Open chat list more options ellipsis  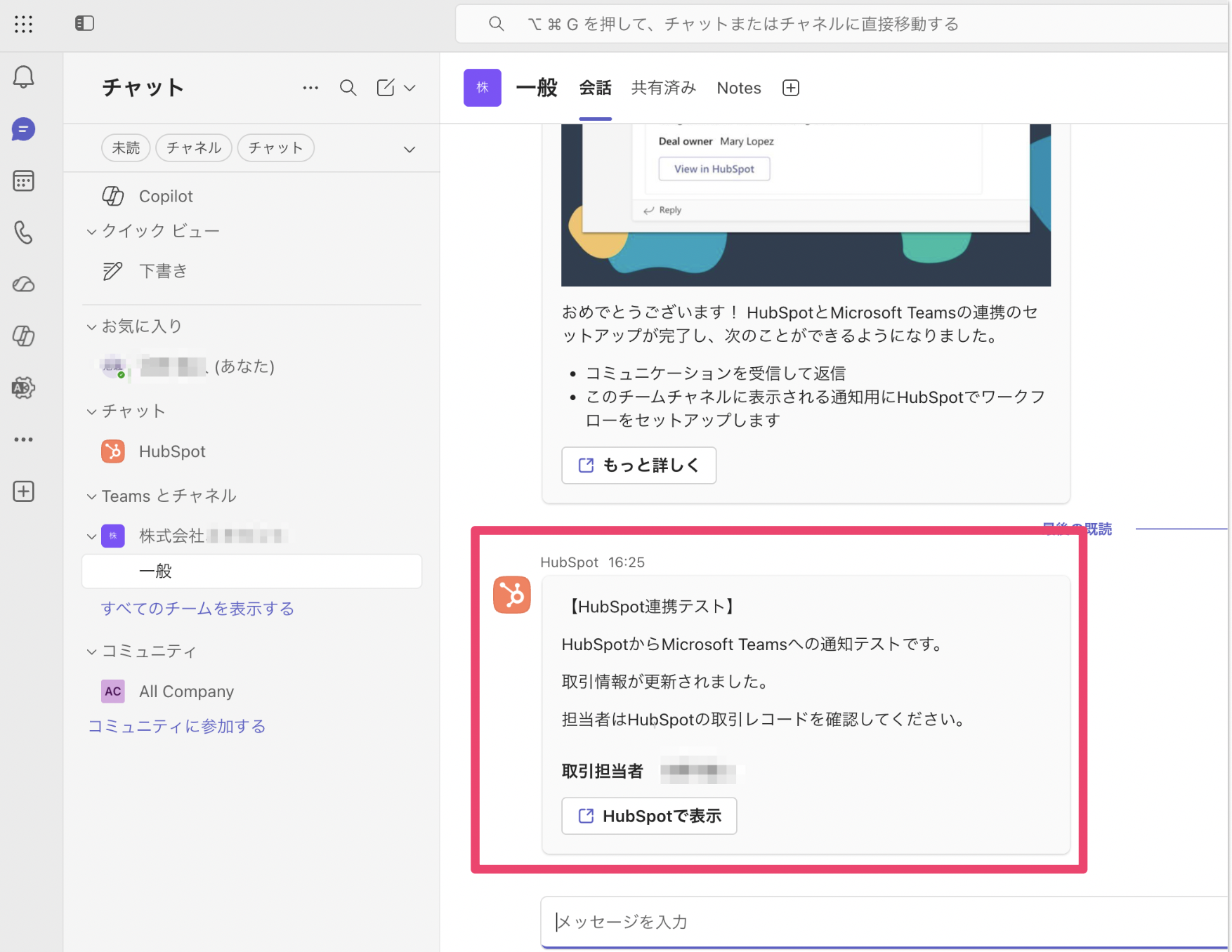[x=310, y=88]
